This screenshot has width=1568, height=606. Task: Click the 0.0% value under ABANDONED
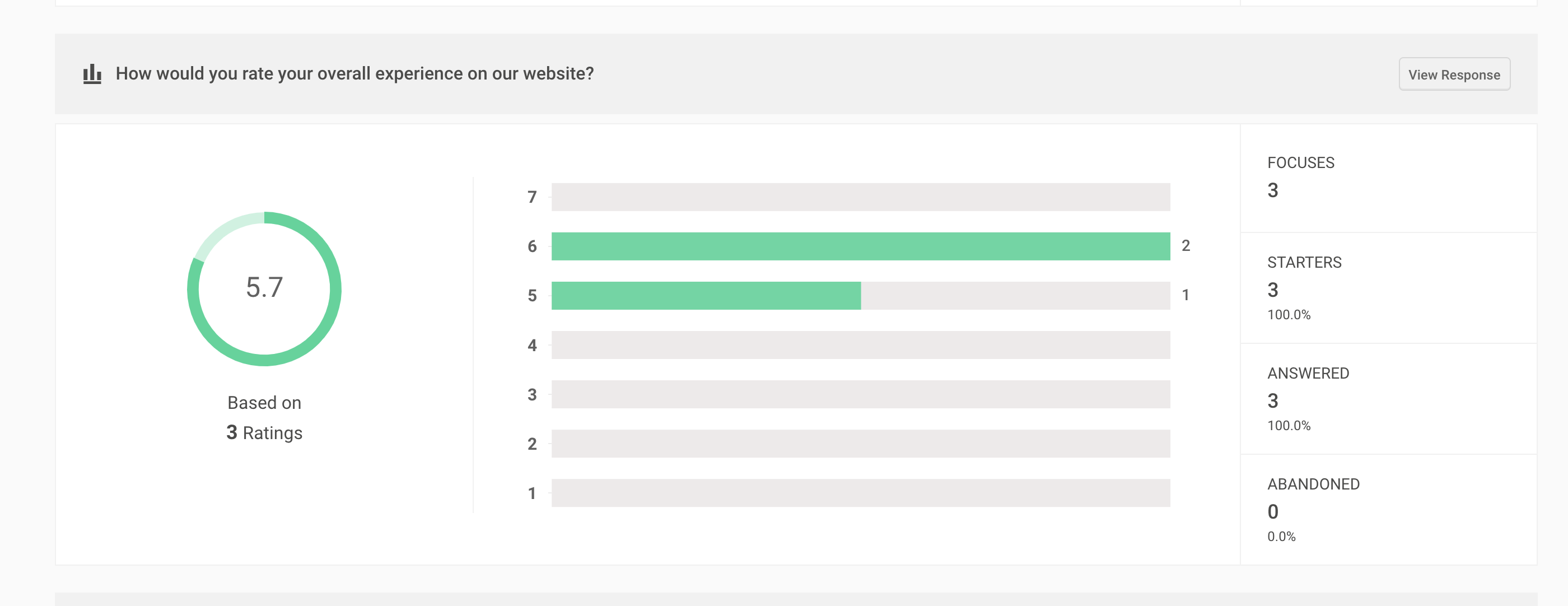[x=1281, y=537]
